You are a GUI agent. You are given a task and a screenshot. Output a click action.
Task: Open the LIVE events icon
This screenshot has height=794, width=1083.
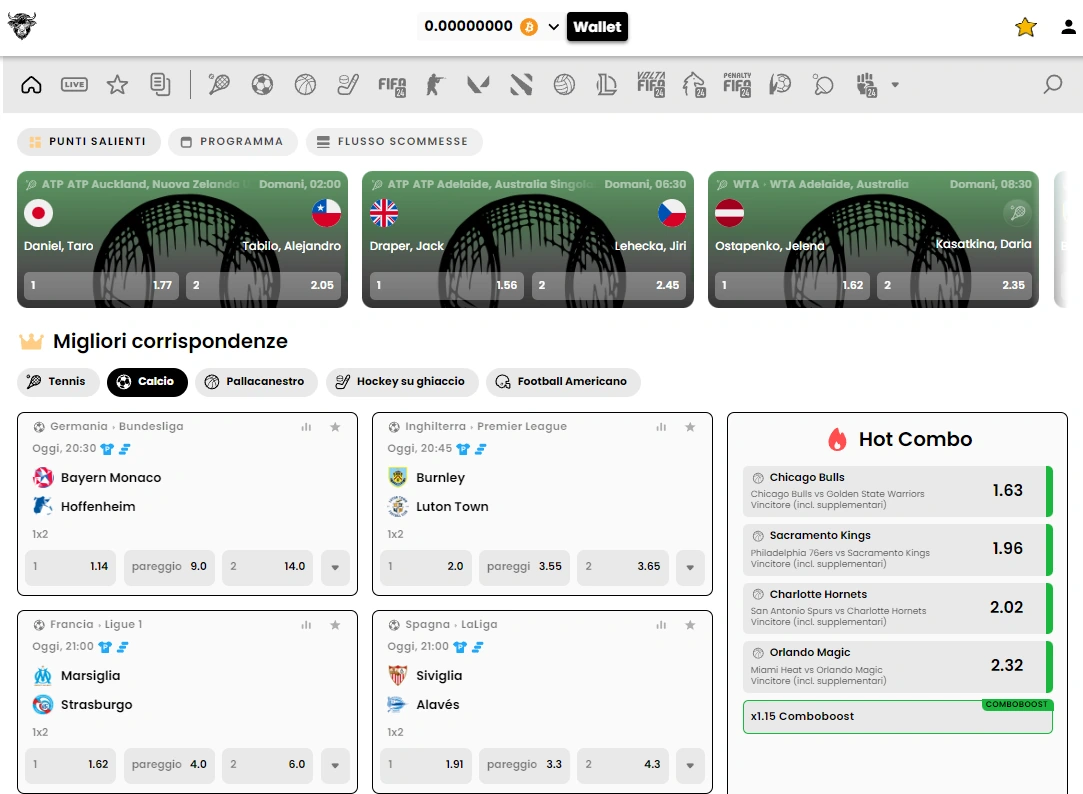click(74, 84)
